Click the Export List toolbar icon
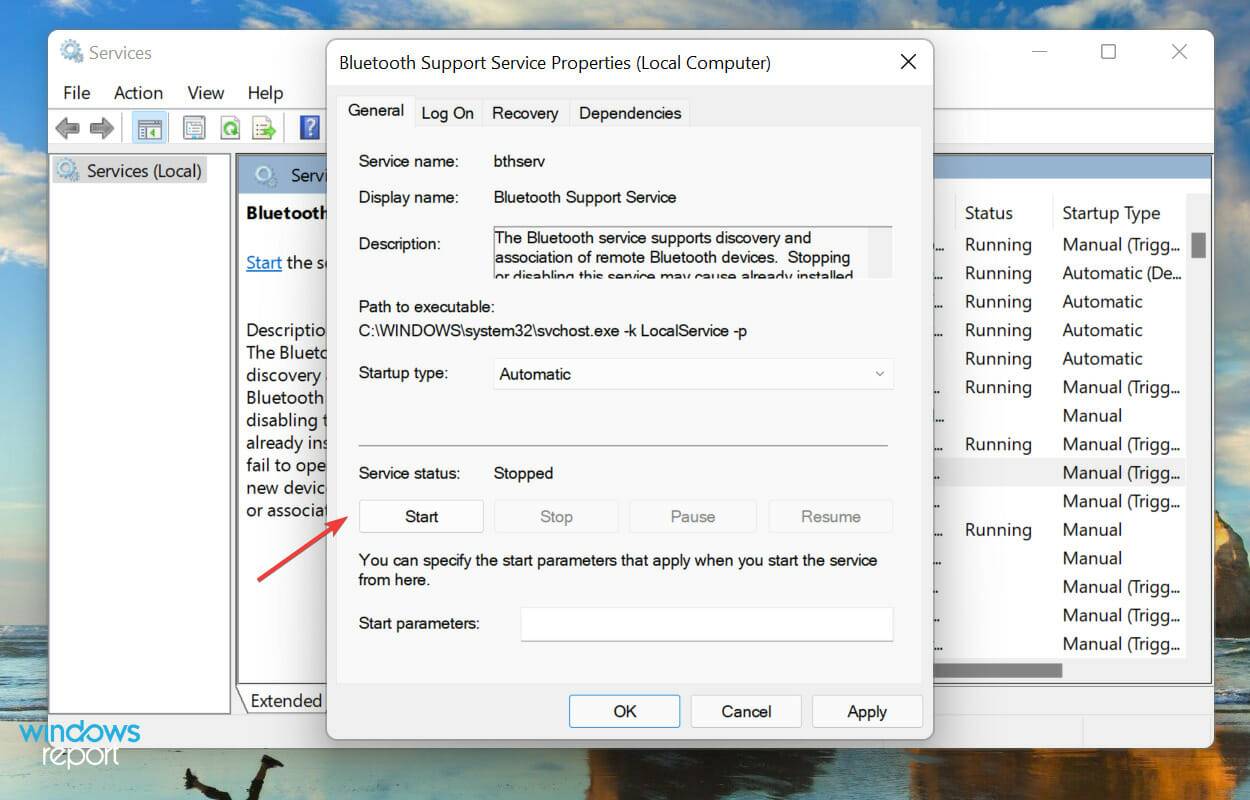Screen dimensions: 1250x800 coord(265,128)
